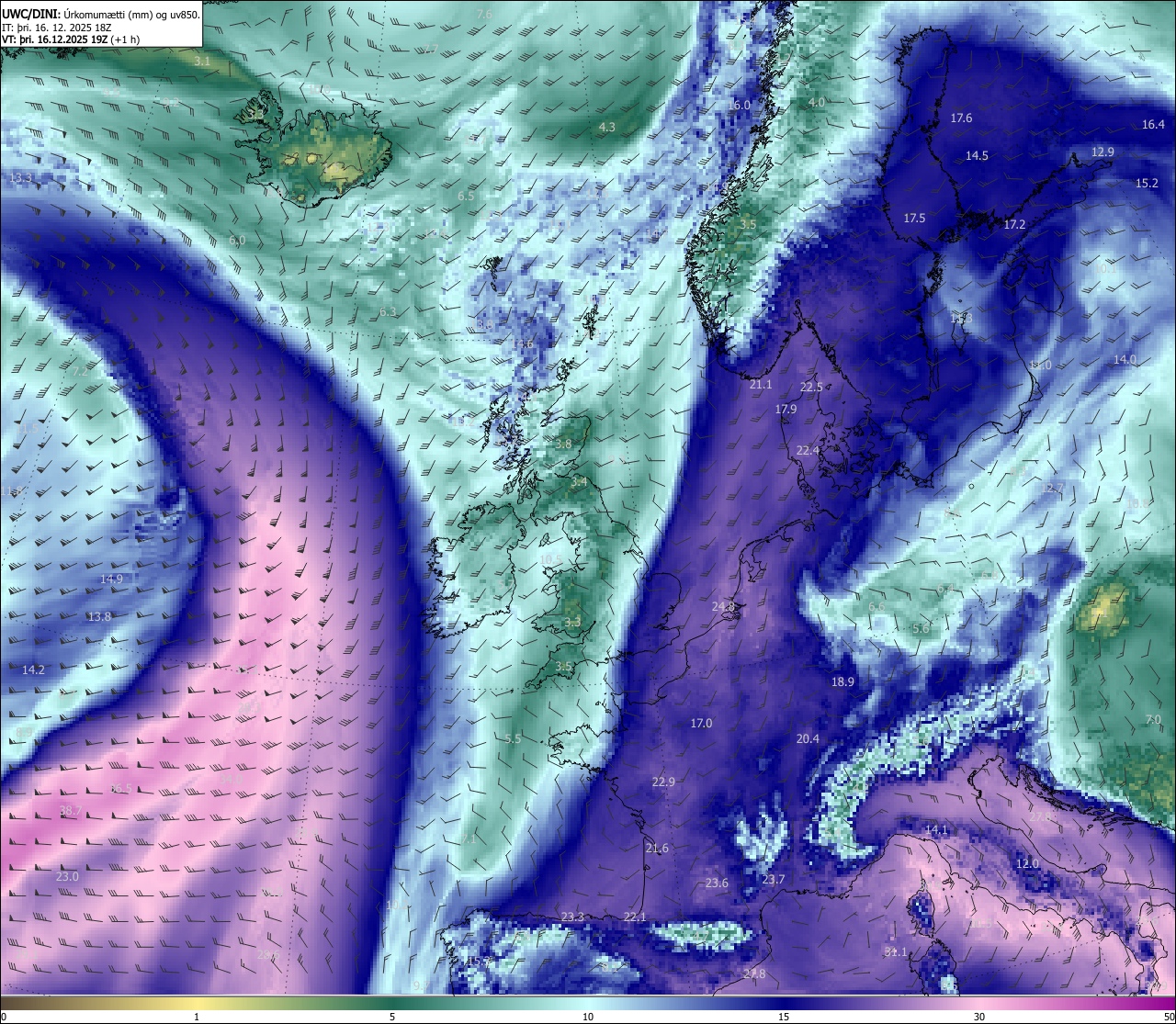Click the 27.8 value at bottom
This screenshot has height=1024, width=1176.
coord(754,973)
